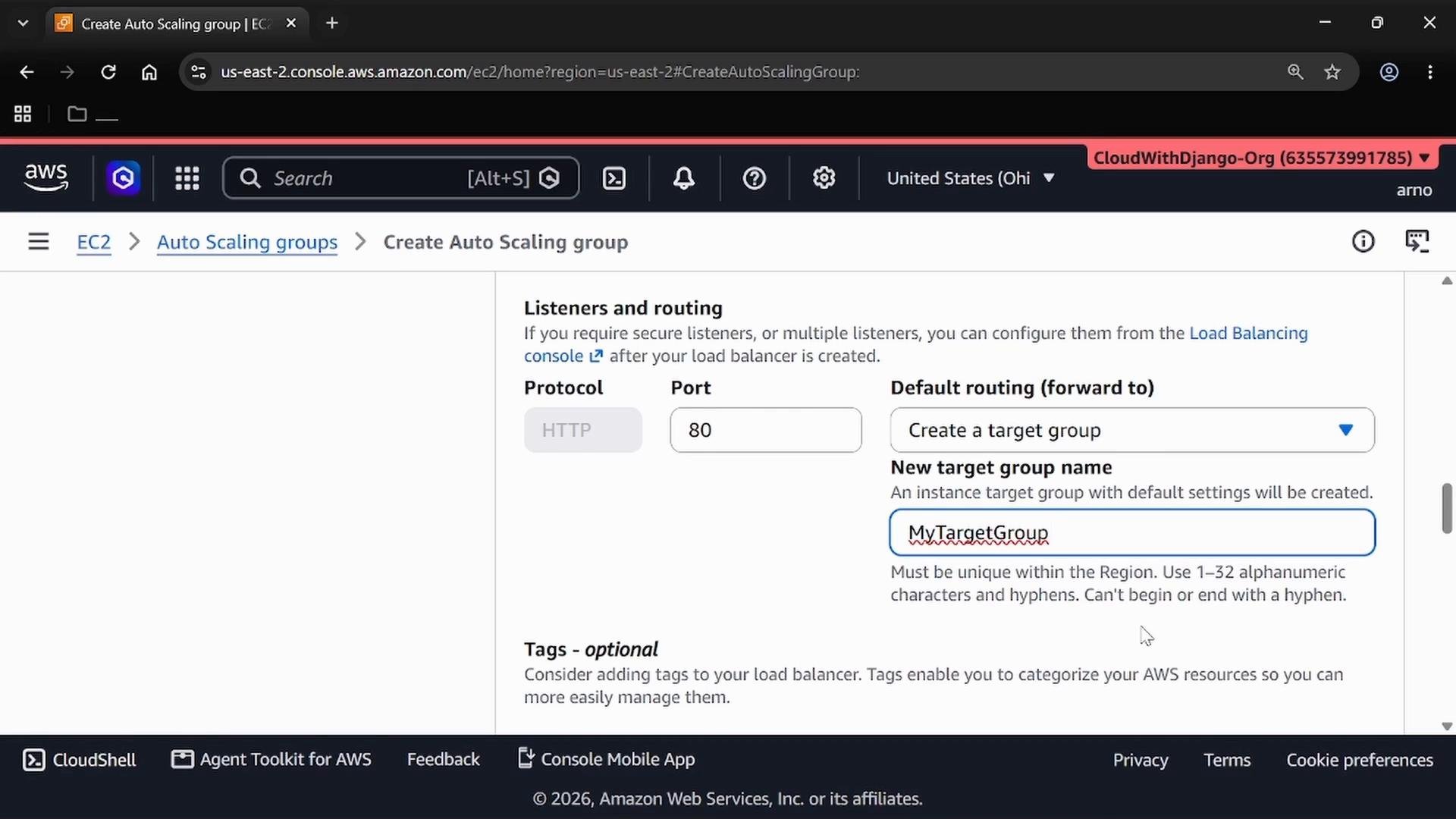Click 'Create Auto Scaling group' breadcrumb text
This screenshot has height=819, width=1456.
click(x=506, y=242)
